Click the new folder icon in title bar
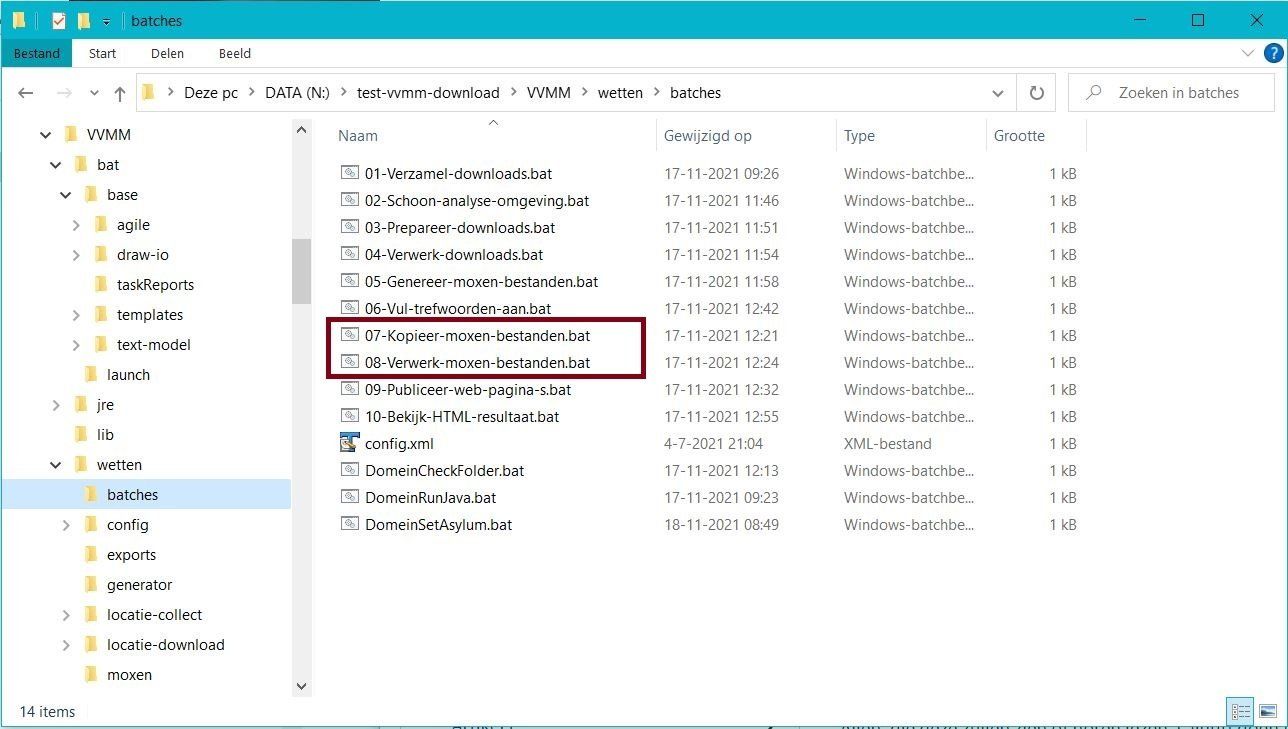This screenshot has height=729, width=1288. pyautogui.click(x=84, y=20)
